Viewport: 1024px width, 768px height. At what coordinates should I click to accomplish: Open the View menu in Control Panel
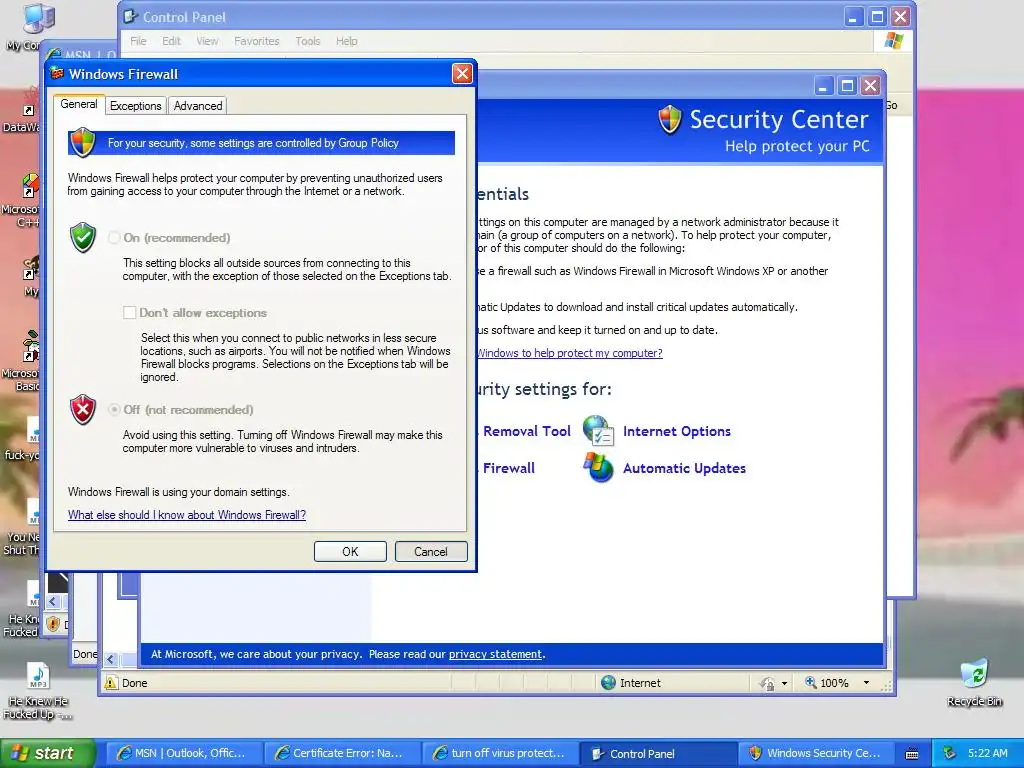(x=207, y=41)
